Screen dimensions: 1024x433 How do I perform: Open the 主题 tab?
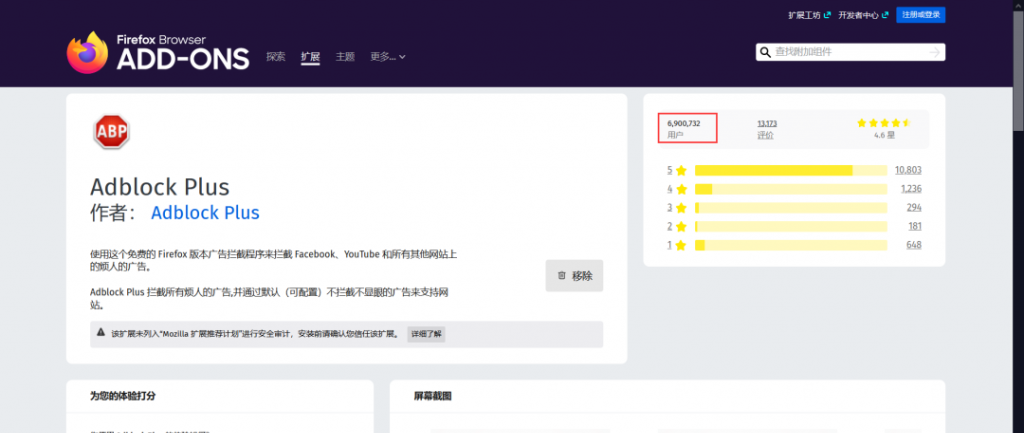click(345, 57)
